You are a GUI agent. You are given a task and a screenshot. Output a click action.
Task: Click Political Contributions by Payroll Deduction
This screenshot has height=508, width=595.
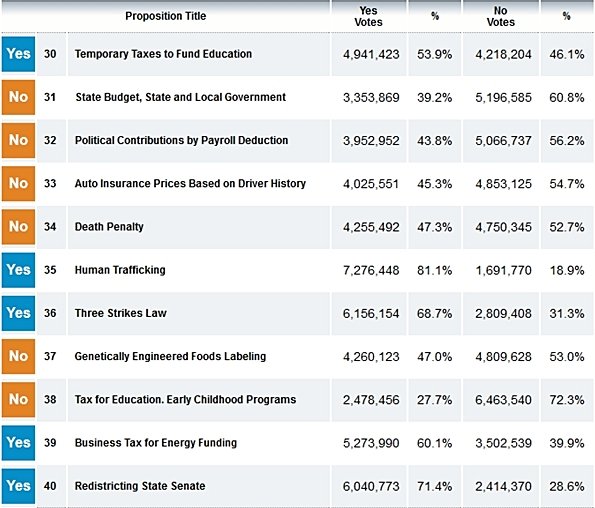(x=181, y=140)
